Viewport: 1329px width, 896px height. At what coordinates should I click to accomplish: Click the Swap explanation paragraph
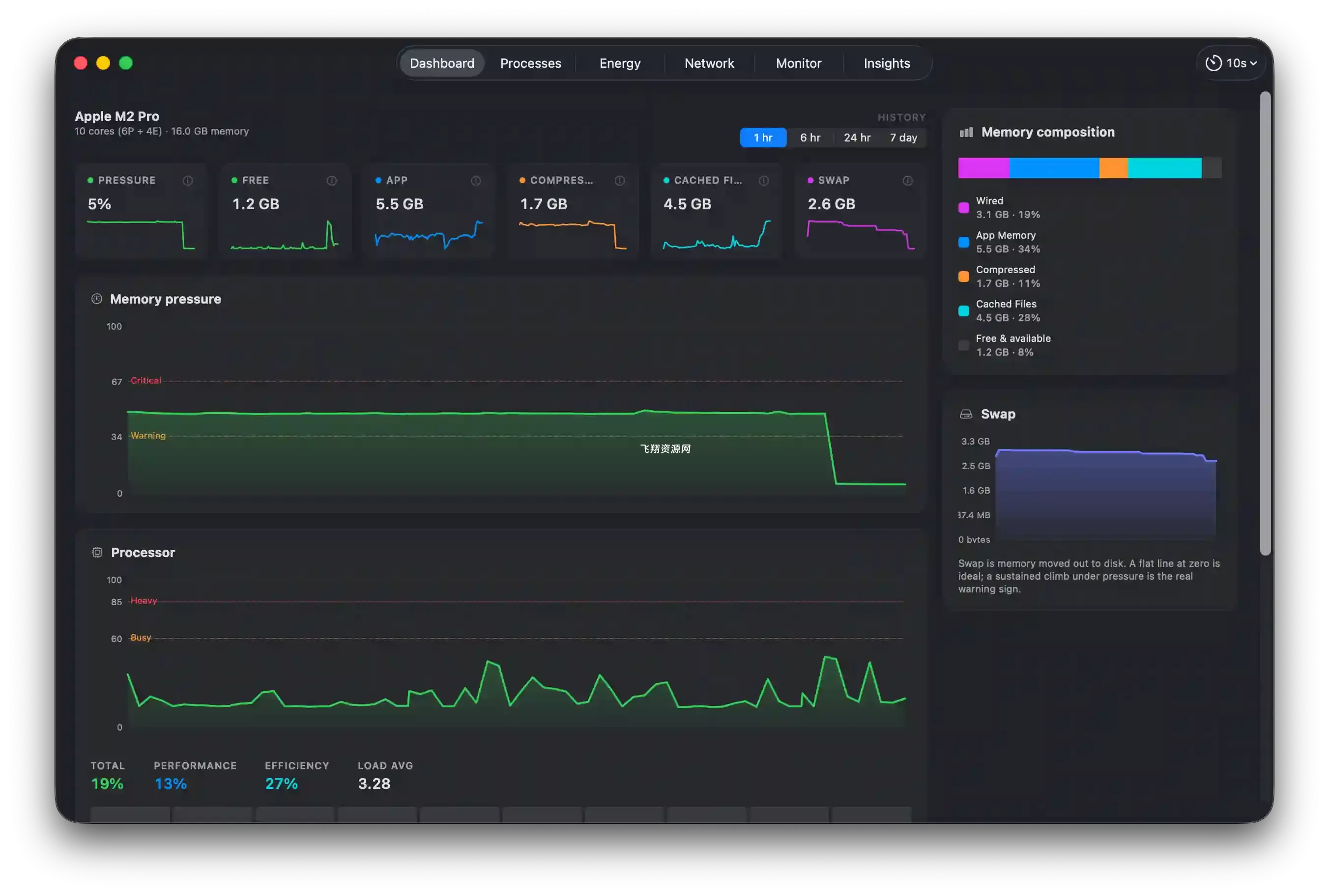1089,576
